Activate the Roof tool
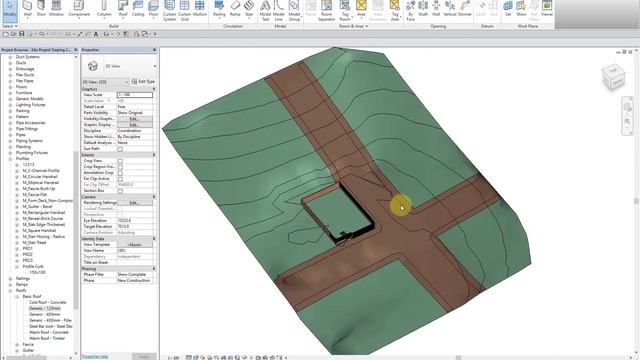The width and height of the screenshot is (640, 360). pyautogui.click(x=123, y=9)
